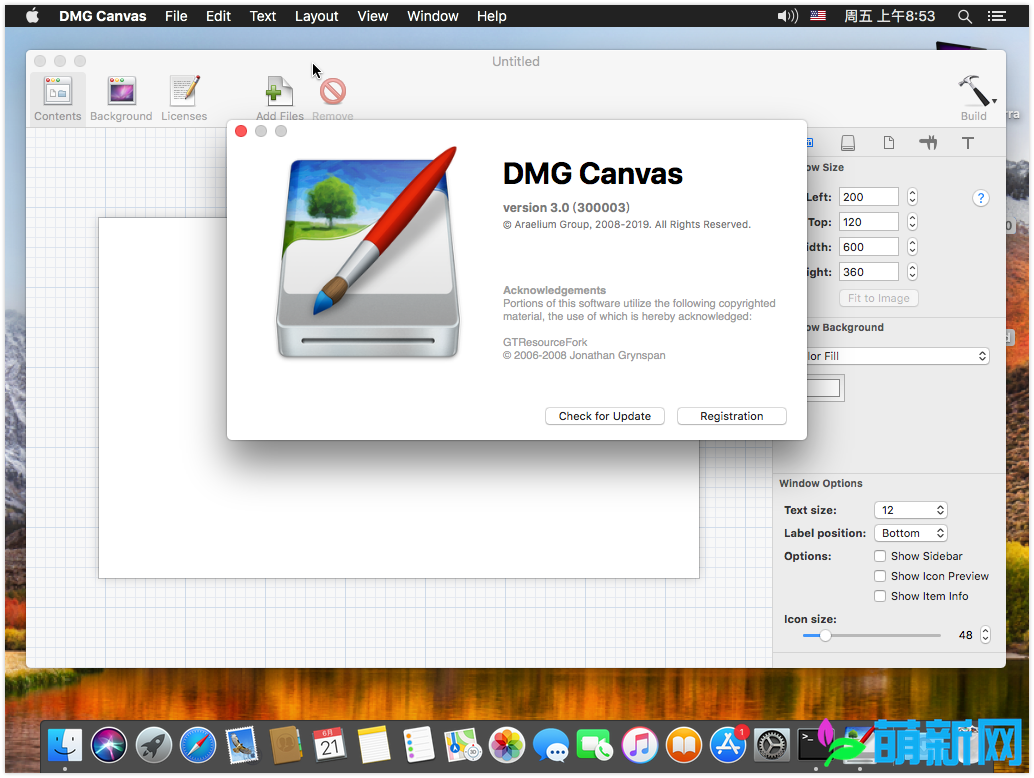The image size is (1034, 778).
Task: Click the Spotlight search icon
Action: click(x=964, y=16)
